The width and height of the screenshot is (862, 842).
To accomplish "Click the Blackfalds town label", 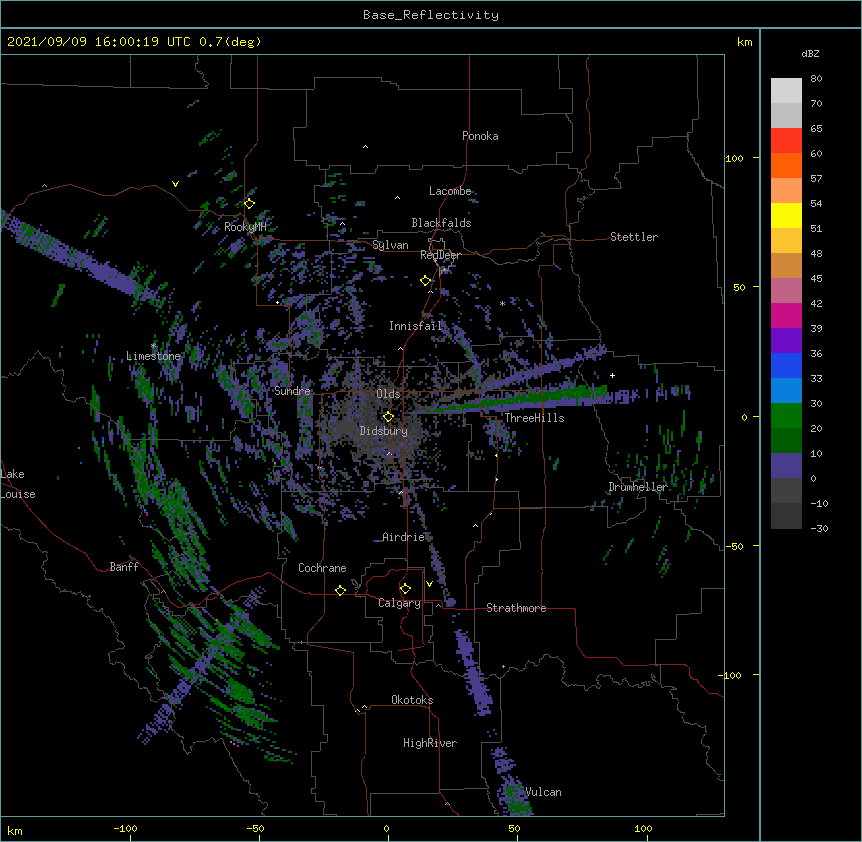I will [441, 223].
